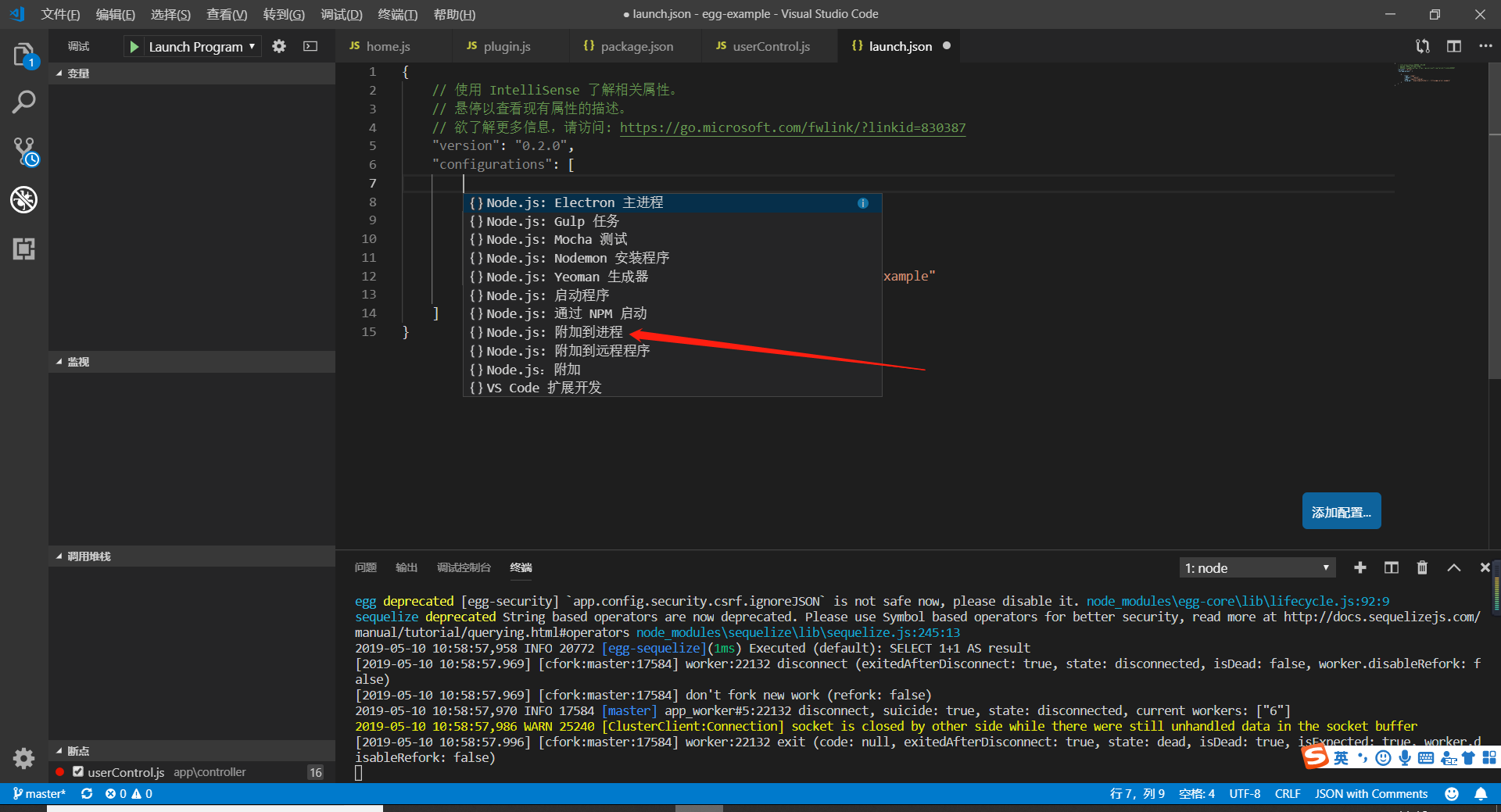This screenshot has height=812, width=1501.
Task: Split the terminal pane
Action: coord(1391,567)
